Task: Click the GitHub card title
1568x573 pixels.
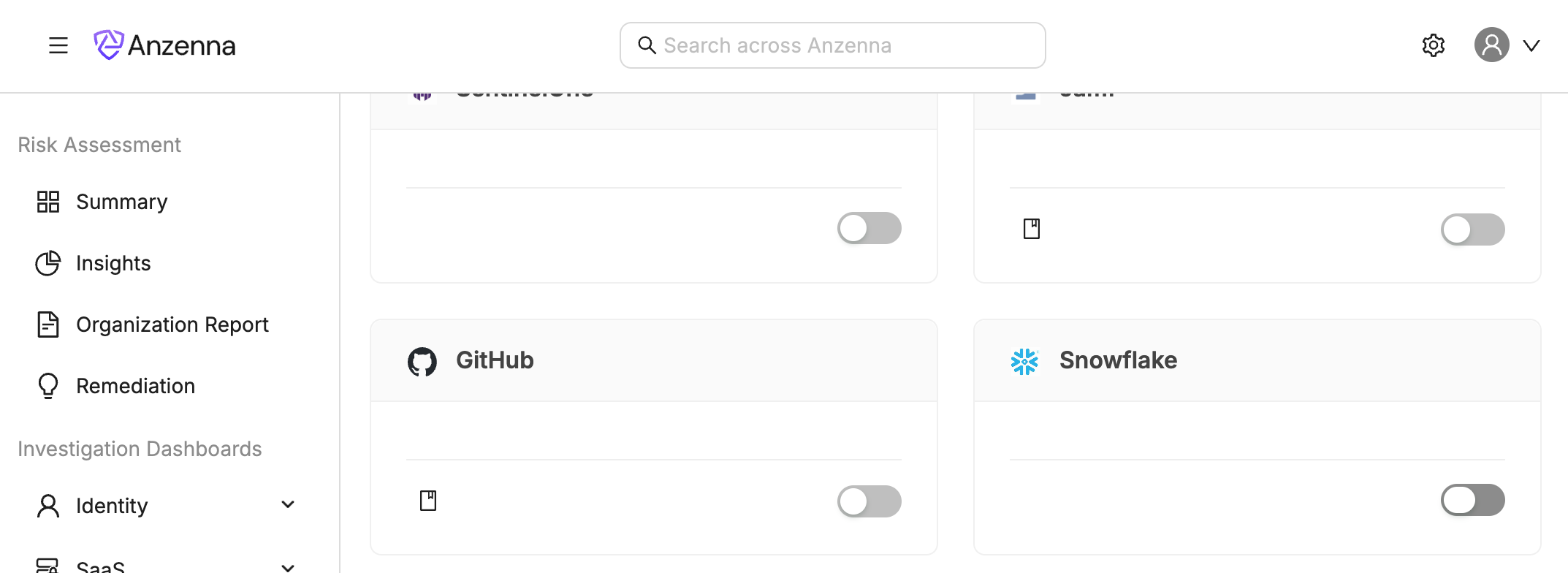Action: (x=495, y=360)
